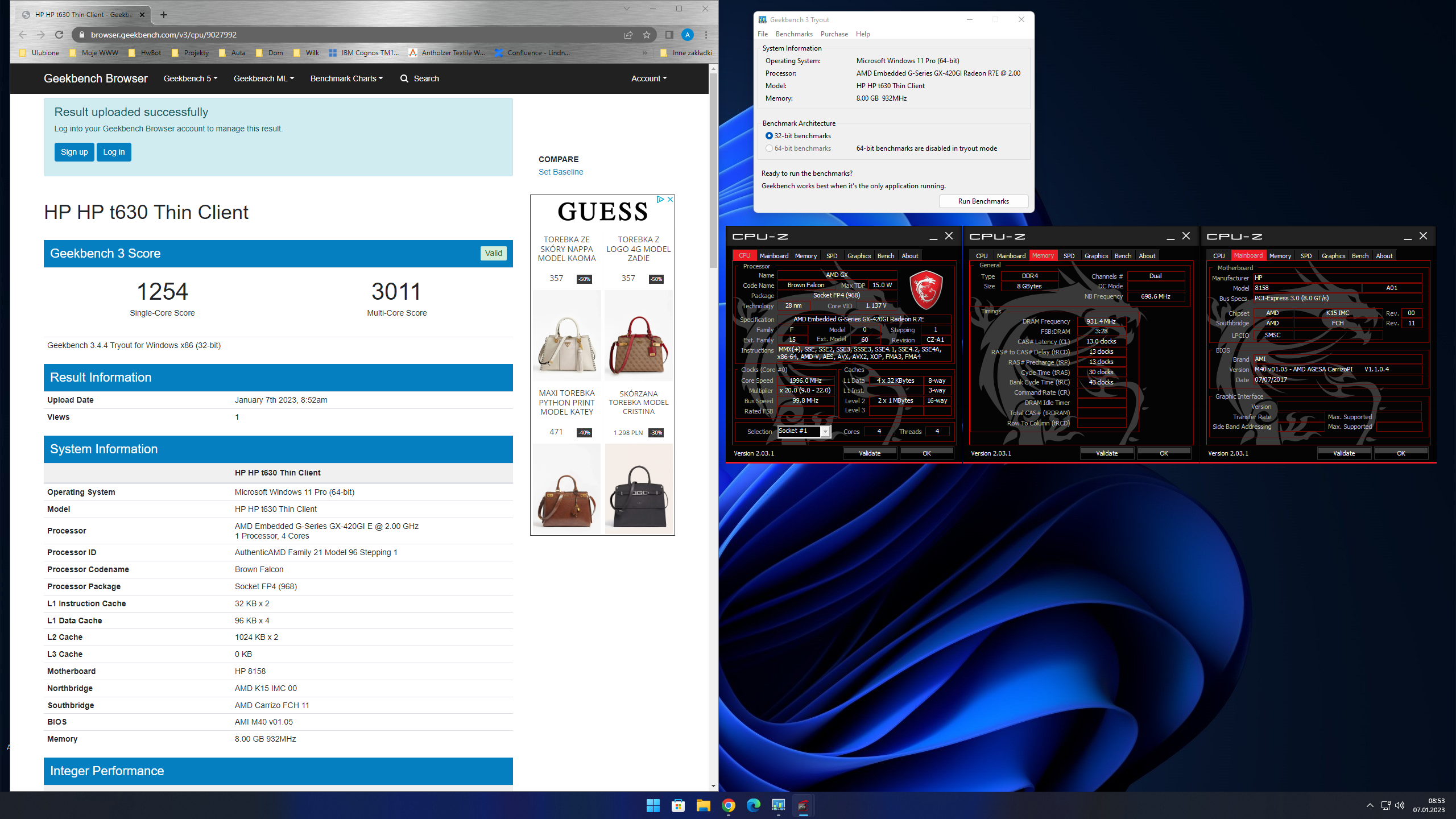This screenshot has width=1456, height=819.
Task: Click the browser page vertical scrollbar
Action: click(713, 171)
